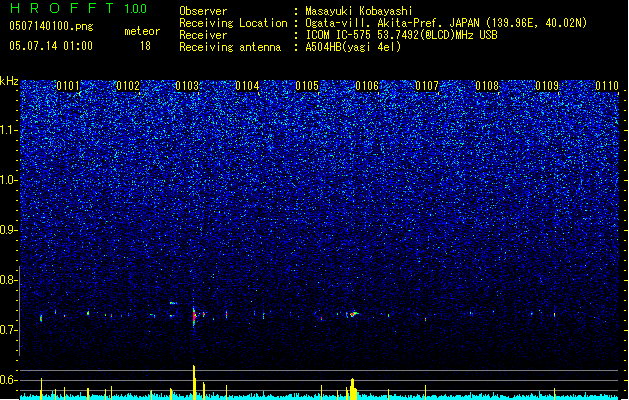
Task: Click the 0103 time marker
Action: (x=187, y=86)
